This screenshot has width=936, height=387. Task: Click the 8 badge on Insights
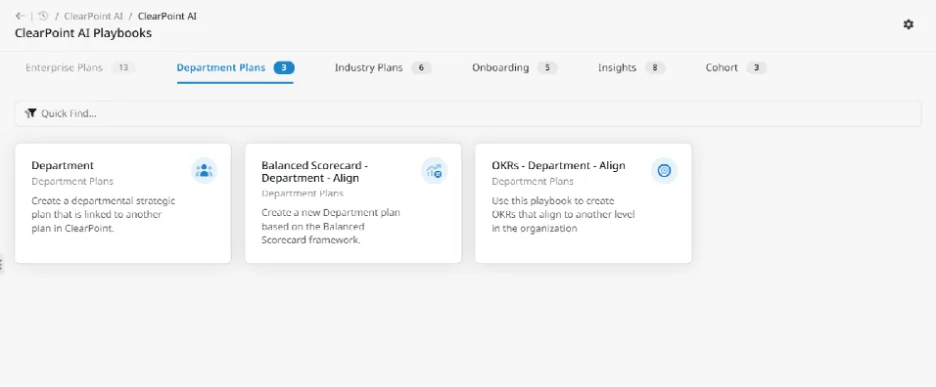(655, 67)
